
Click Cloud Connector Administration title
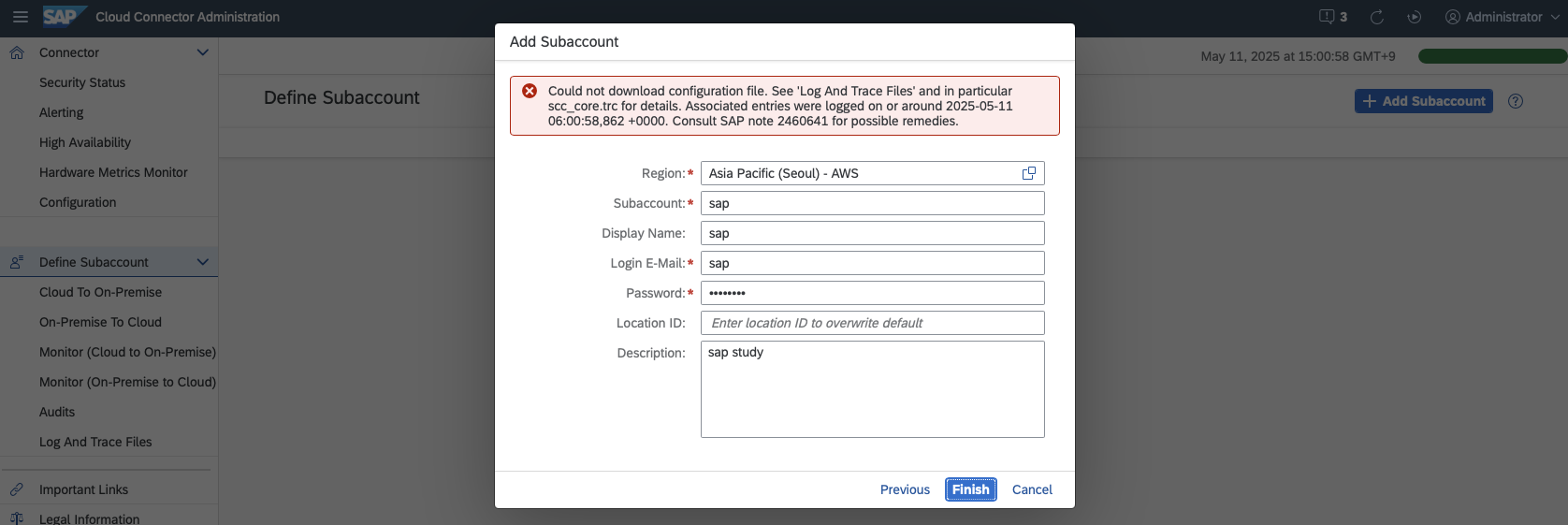(x=187, y=17)
